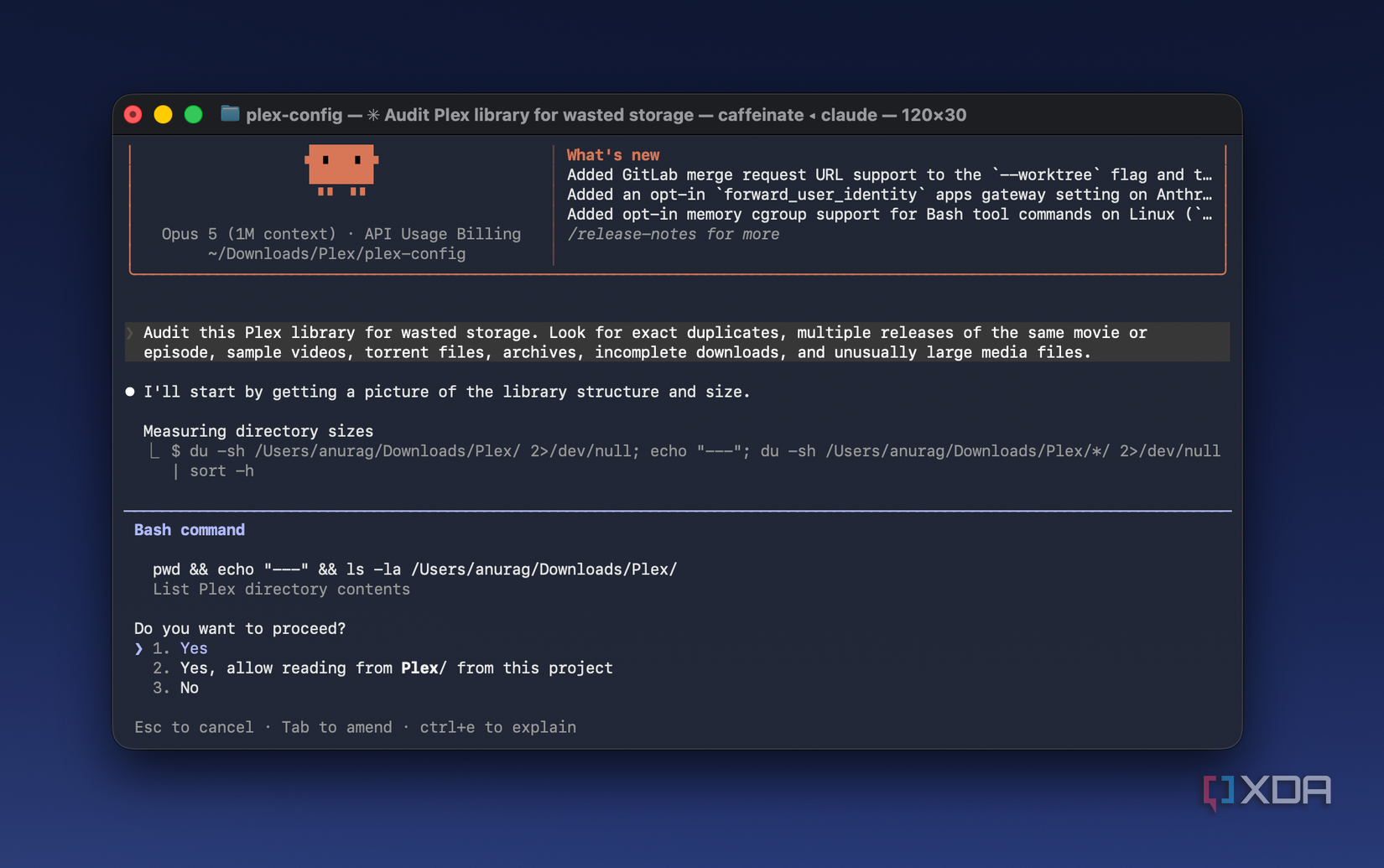
Task: Click the selection arrow beside option Yes
Action: [x=138, y=648]
